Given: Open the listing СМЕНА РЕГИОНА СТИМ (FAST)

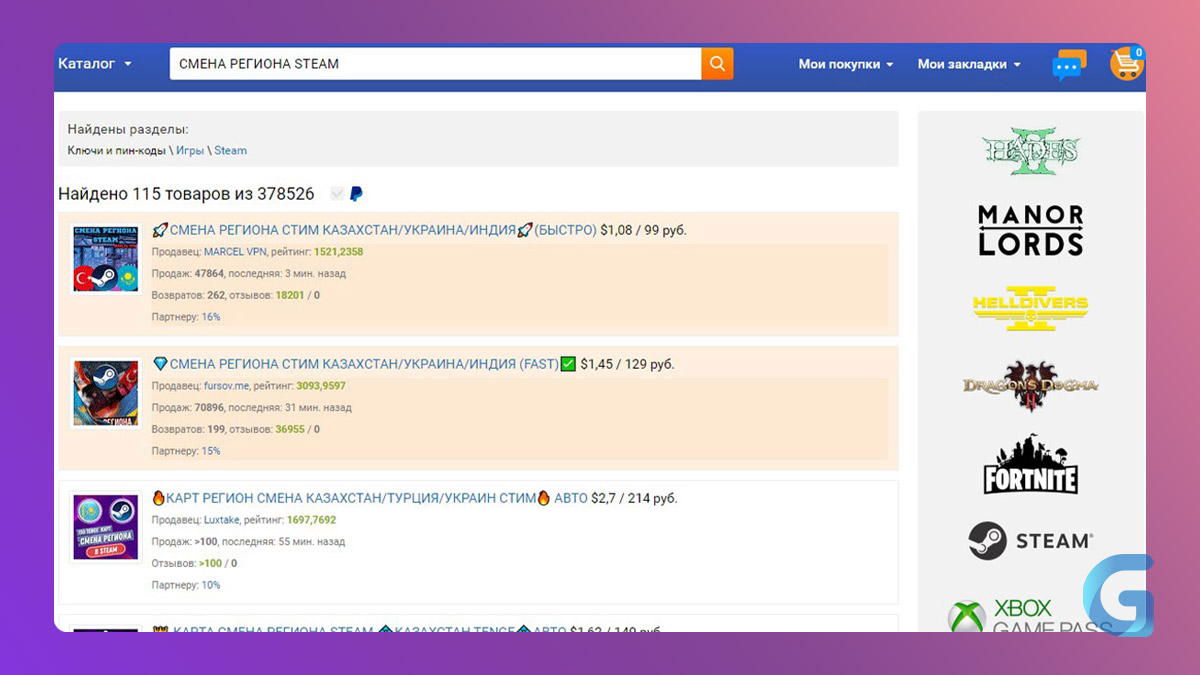Looking at the screenshot, I should 364,364.
